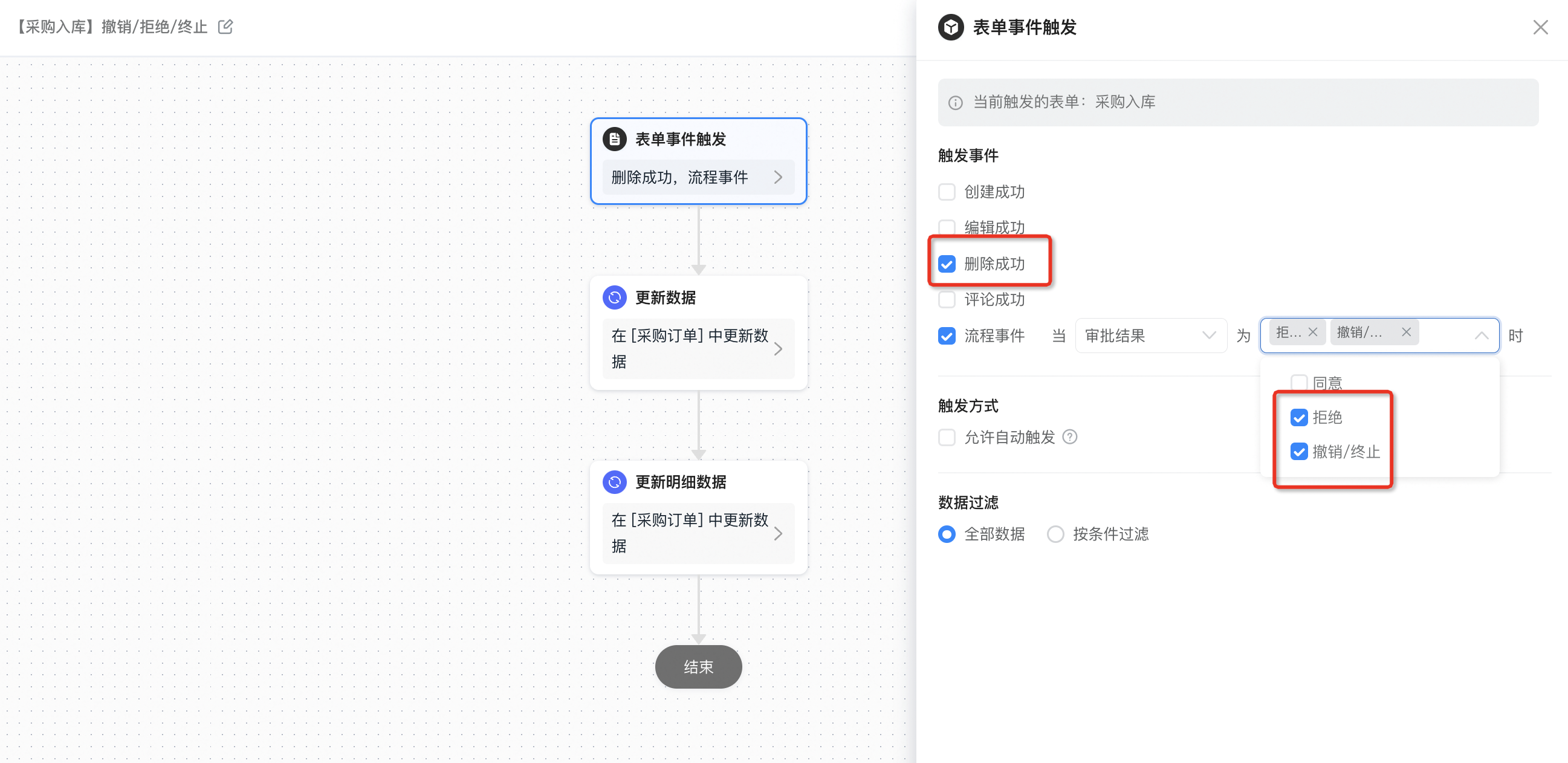1568x763 pixels.
Task: Click the edit workflow name pencil icon
Action: pyautogui.click(x=225, y=27)
